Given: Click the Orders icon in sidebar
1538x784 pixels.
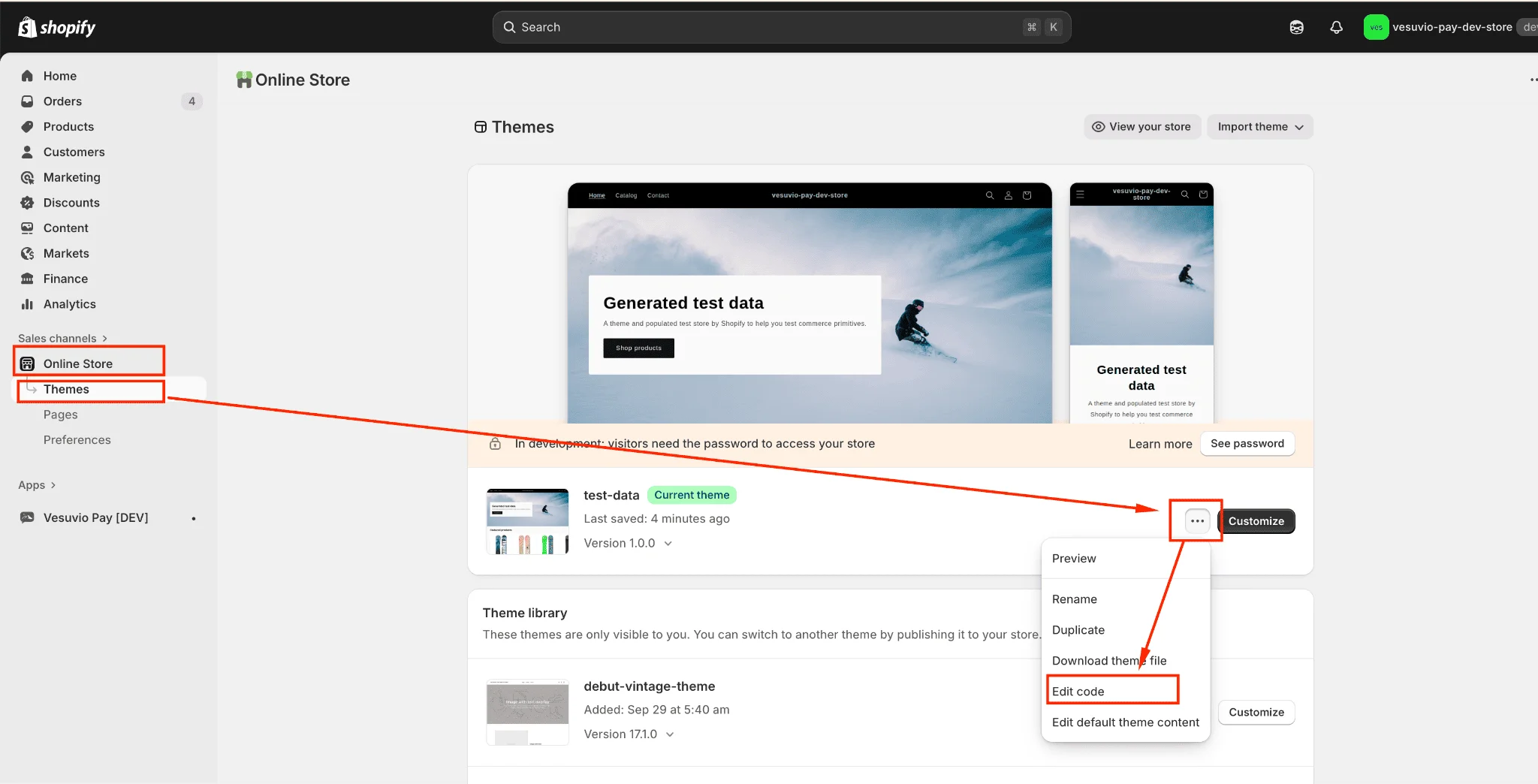Looking at the screenshot, I should coord(28,101).
